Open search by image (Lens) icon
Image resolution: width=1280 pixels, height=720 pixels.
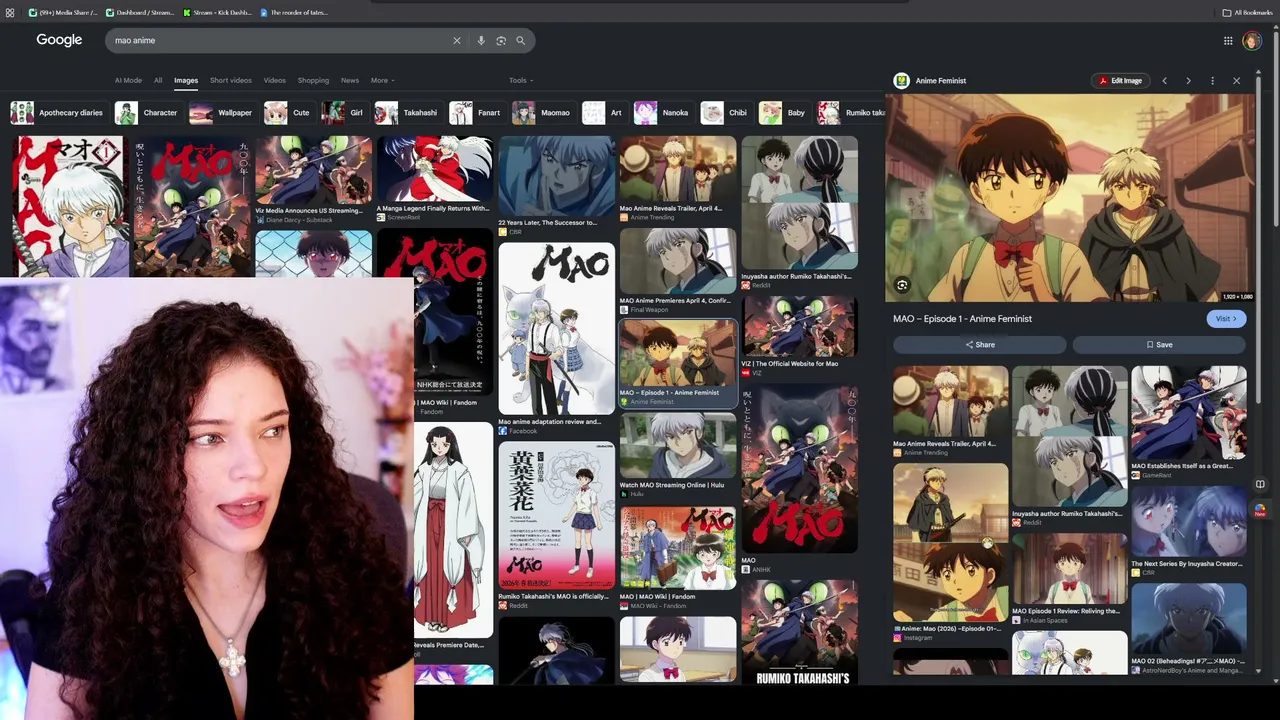[501, 41]
